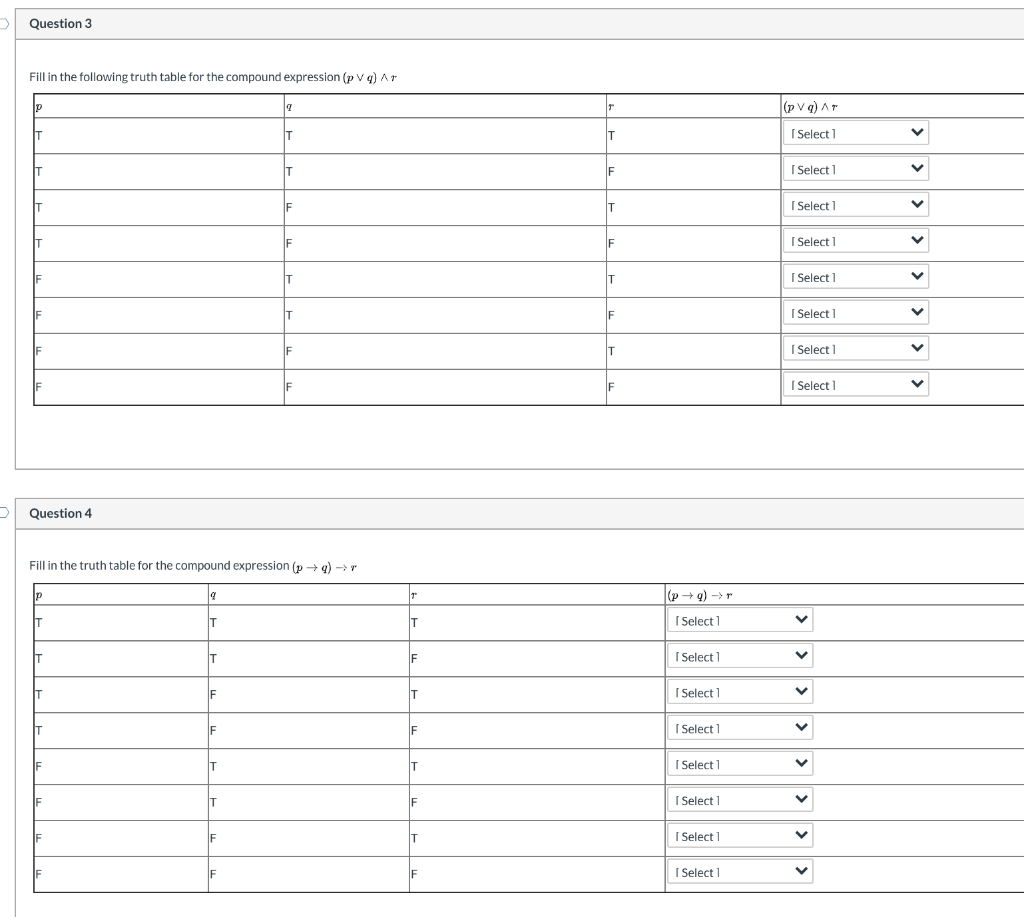Open Question 3 dropdown for row F T T
The width and height of the screenshot is (1024, 917).
click(x=856, y=277)
